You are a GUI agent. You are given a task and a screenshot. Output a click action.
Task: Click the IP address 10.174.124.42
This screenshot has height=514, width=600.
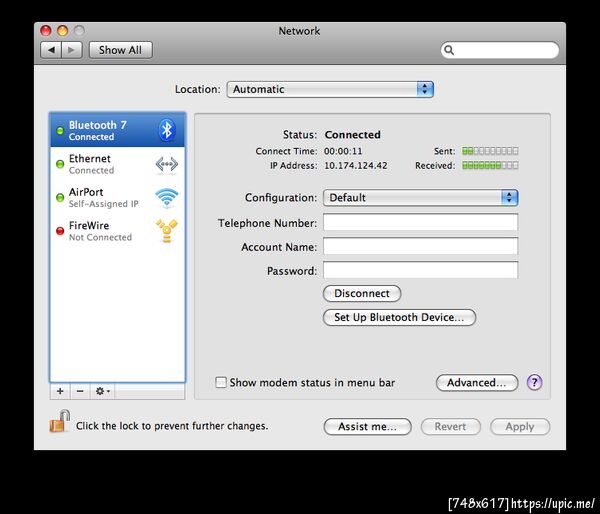pos(355,165)
